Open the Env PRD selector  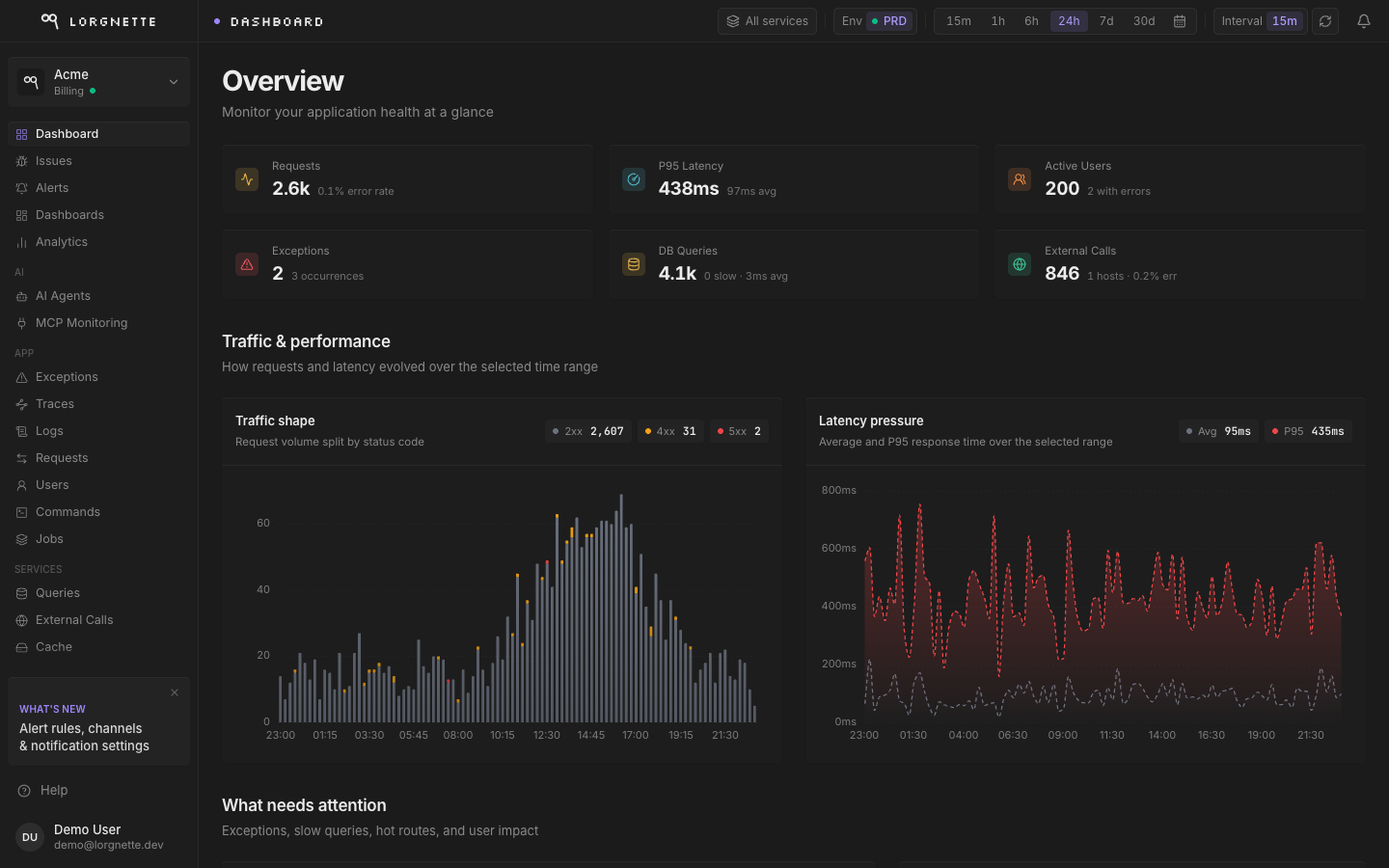coord(875,21)
